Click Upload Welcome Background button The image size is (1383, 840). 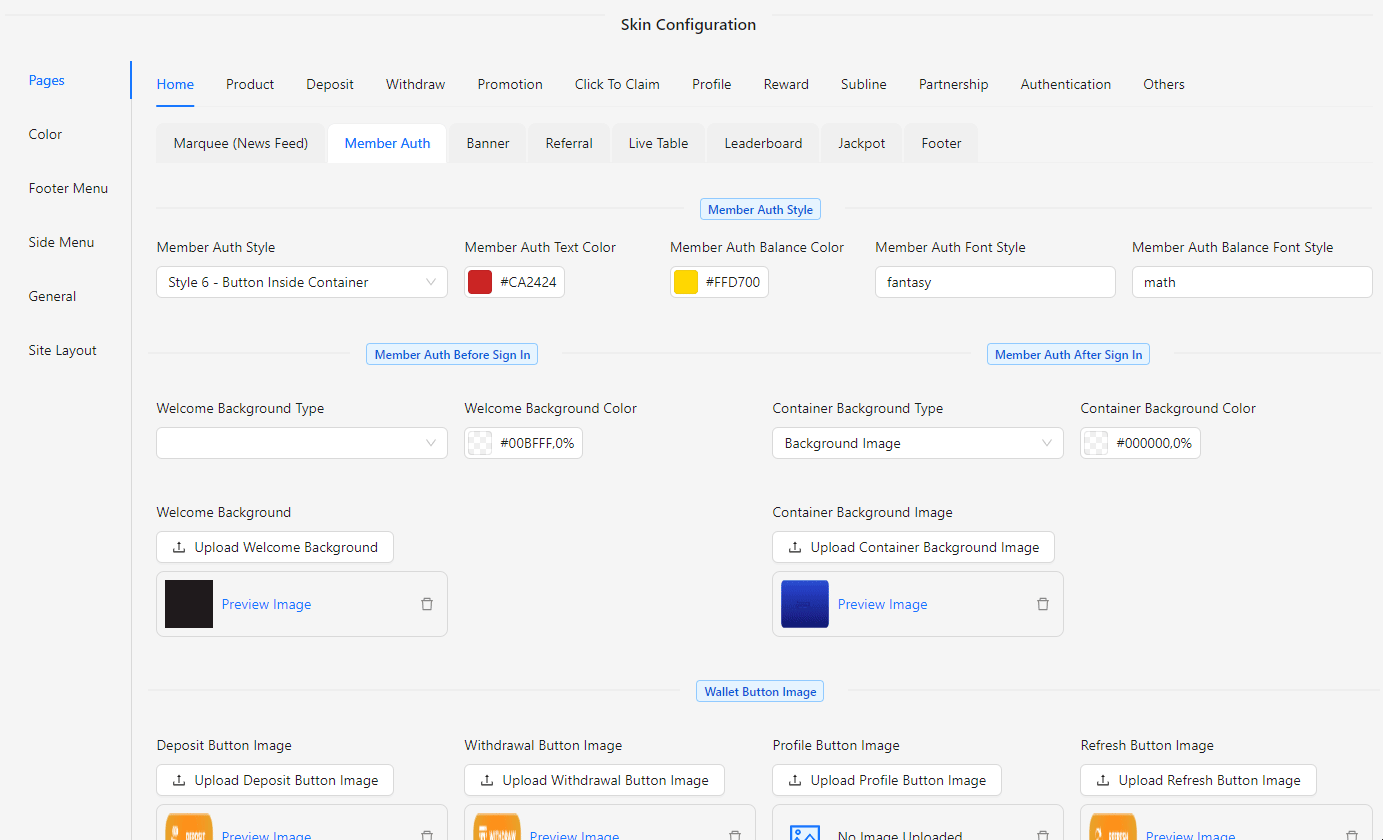[275, 547]
